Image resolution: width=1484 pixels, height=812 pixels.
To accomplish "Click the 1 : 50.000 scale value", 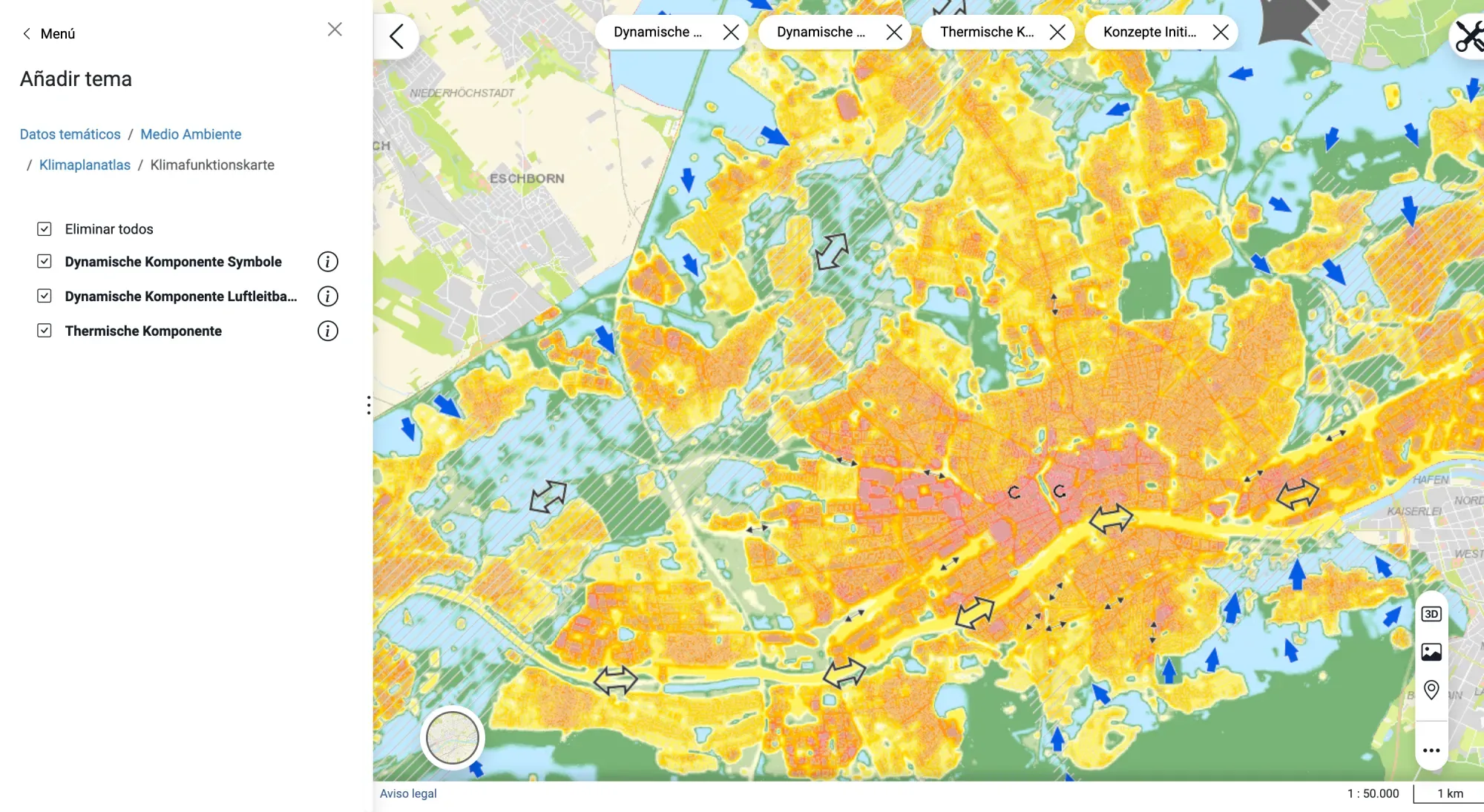I will point(1373,793).
